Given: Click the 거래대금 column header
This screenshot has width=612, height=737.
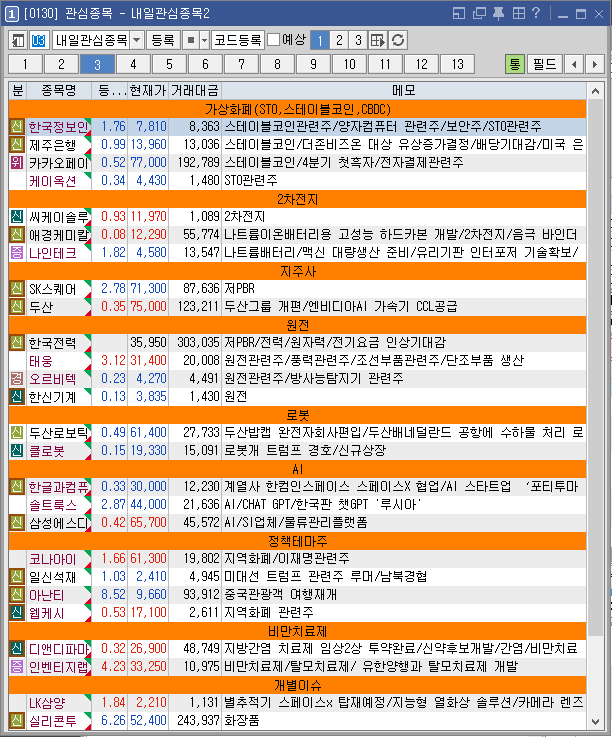Looking at the screenshot, I should tap(195, 90).
